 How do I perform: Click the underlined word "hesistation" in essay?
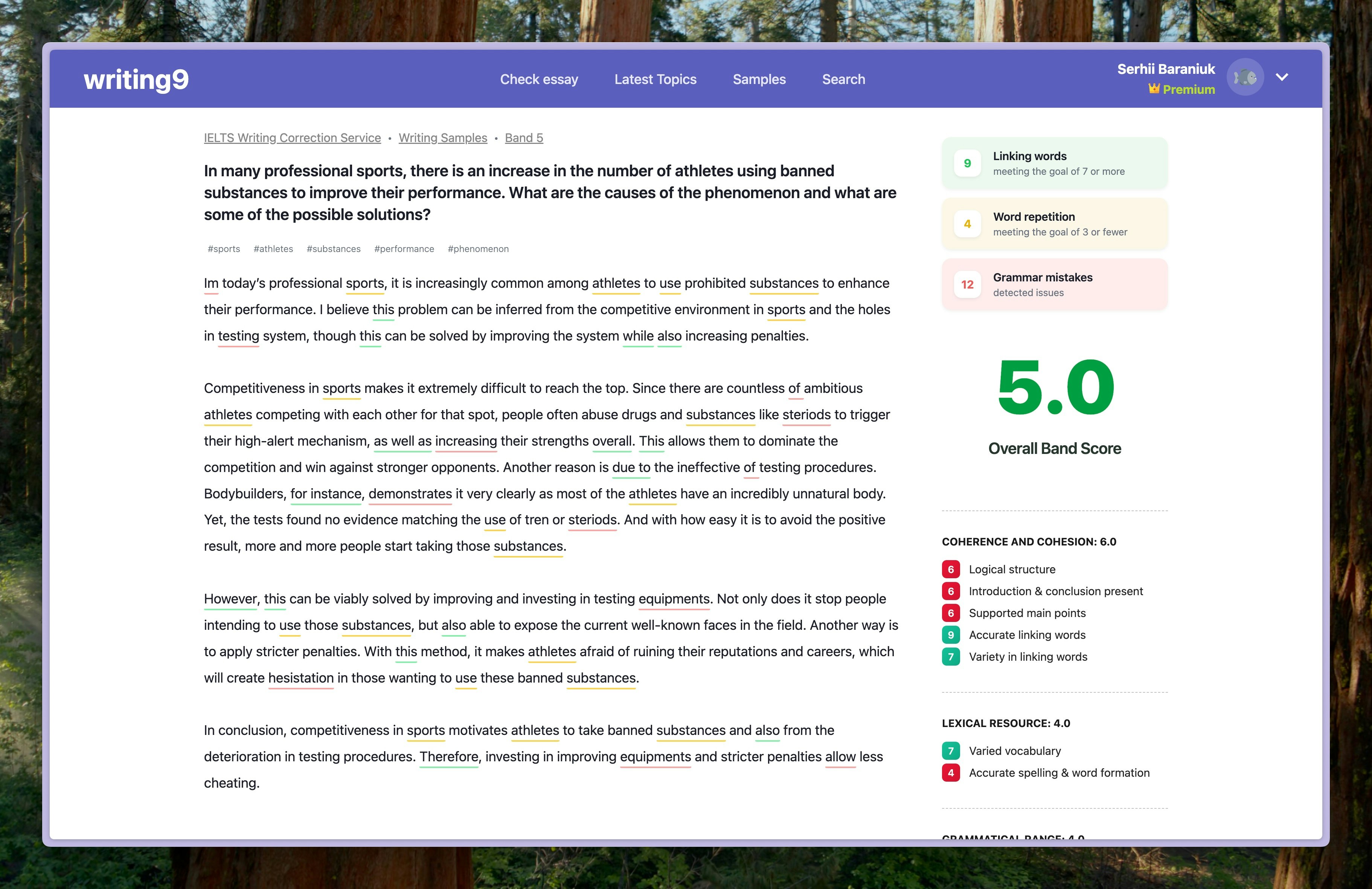(x=301, y=678)
